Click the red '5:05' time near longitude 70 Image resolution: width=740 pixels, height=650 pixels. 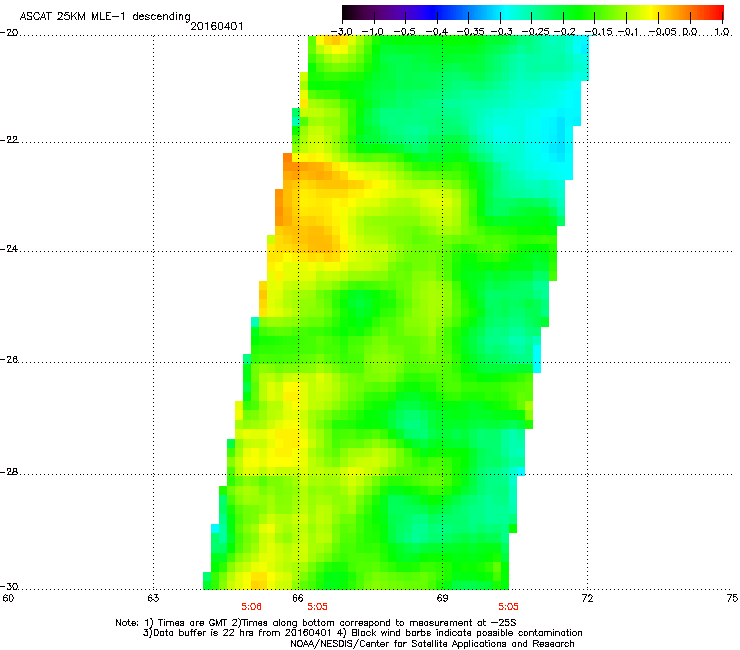click(x=508, y=607)
